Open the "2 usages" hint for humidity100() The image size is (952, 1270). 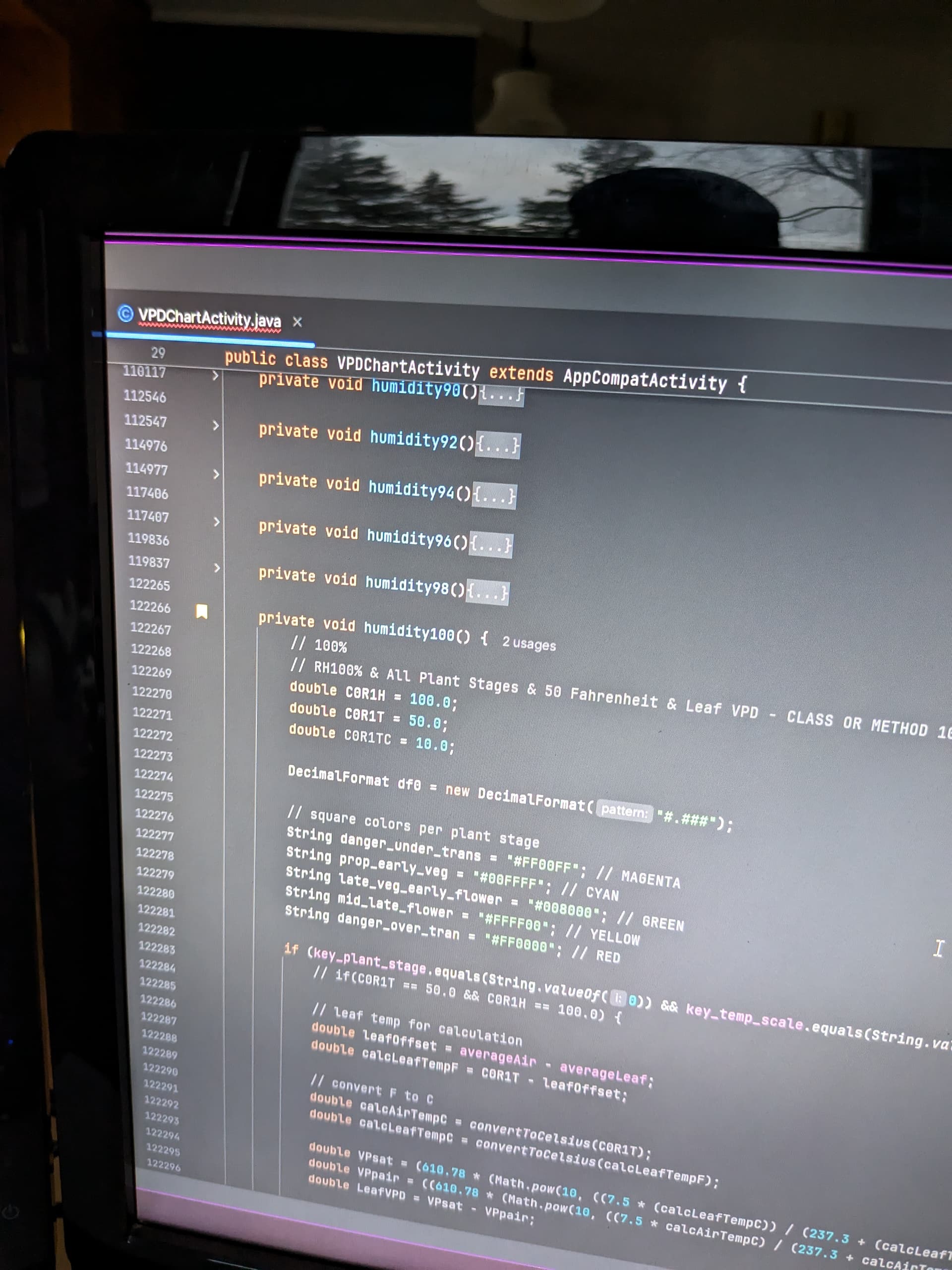click(x=529, y=643)
